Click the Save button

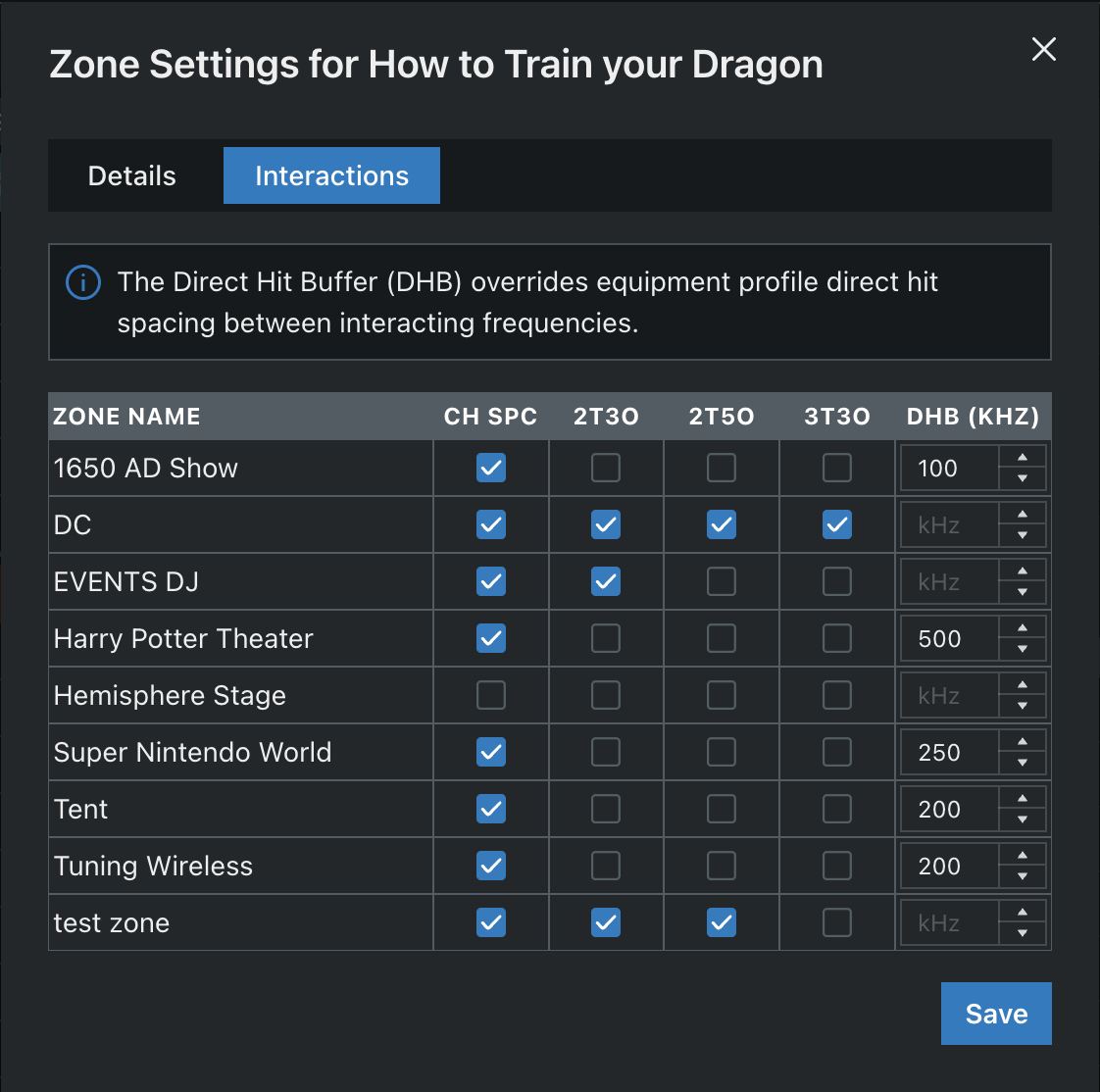(x=996, y=1013)
